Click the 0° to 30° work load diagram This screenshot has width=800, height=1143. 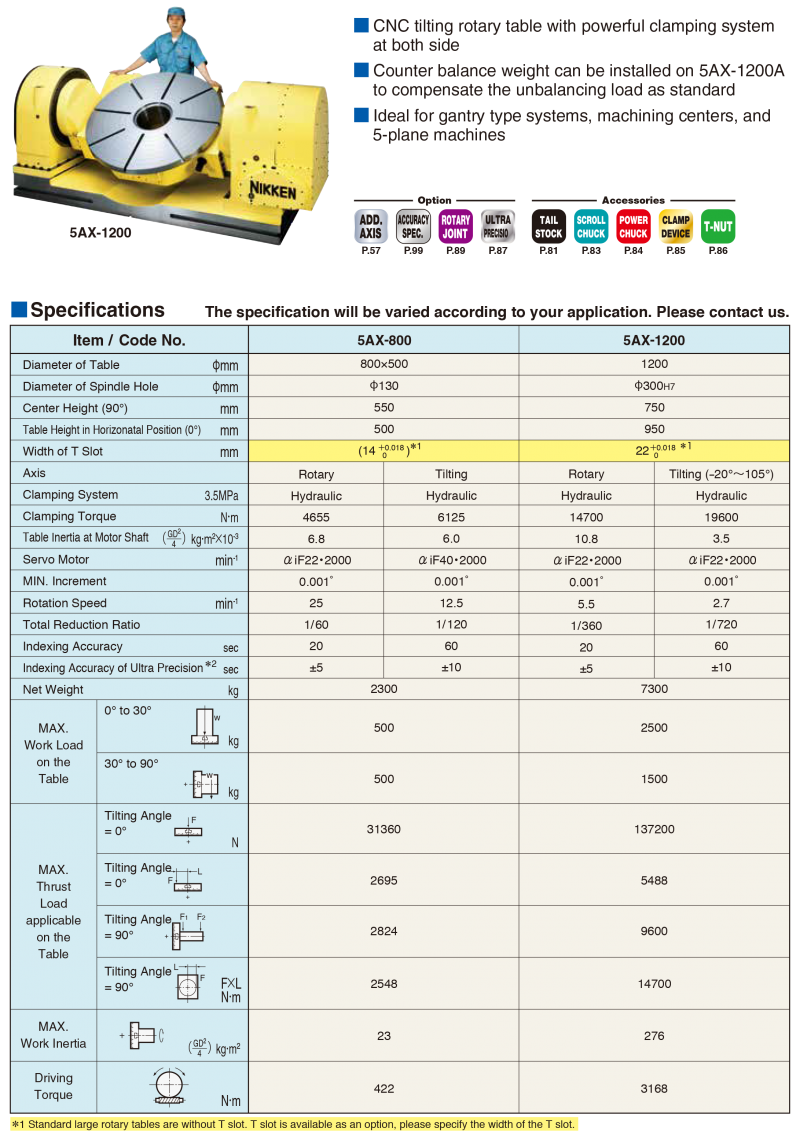point(205,726)
